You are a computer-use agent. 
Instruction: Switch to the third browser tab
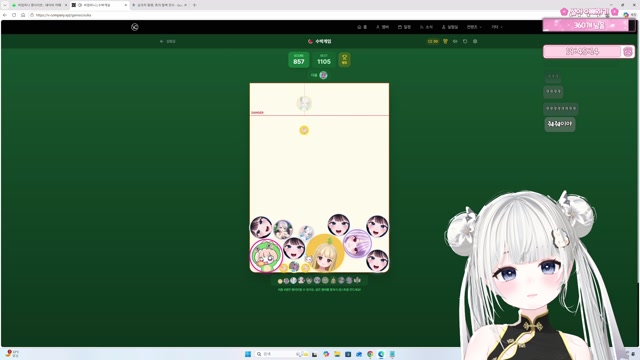pos(159,5)
